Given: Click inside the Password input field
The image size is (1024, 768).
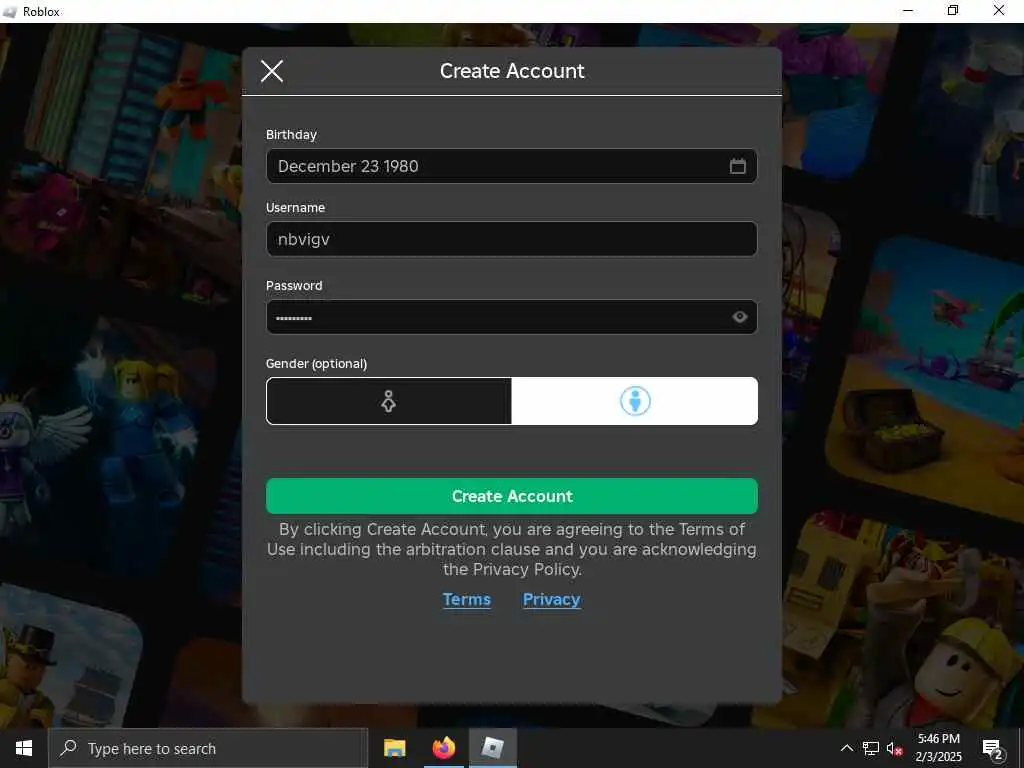Looking at the screenshot, I should click(x=511, y=317).
